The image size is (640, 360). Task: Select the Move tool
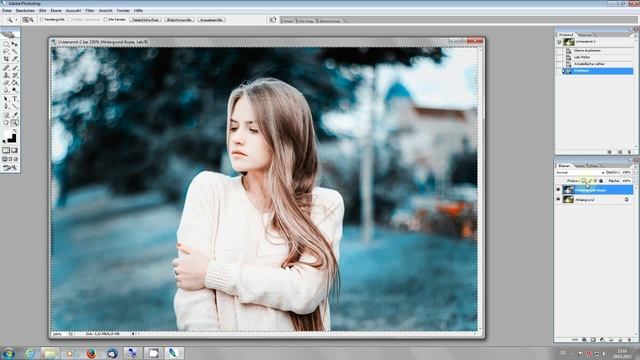pyautogui.click(x=15, y=44)
